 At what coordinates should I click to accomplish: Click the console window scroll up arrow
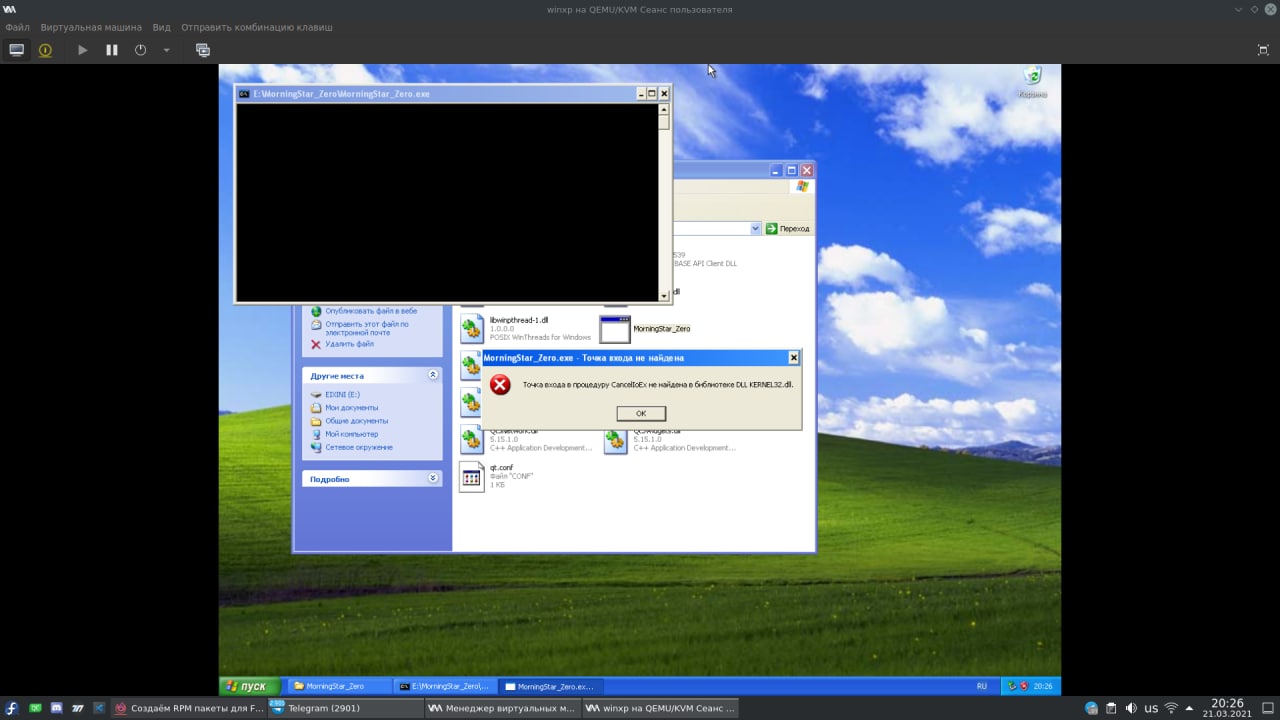(664, 110)
